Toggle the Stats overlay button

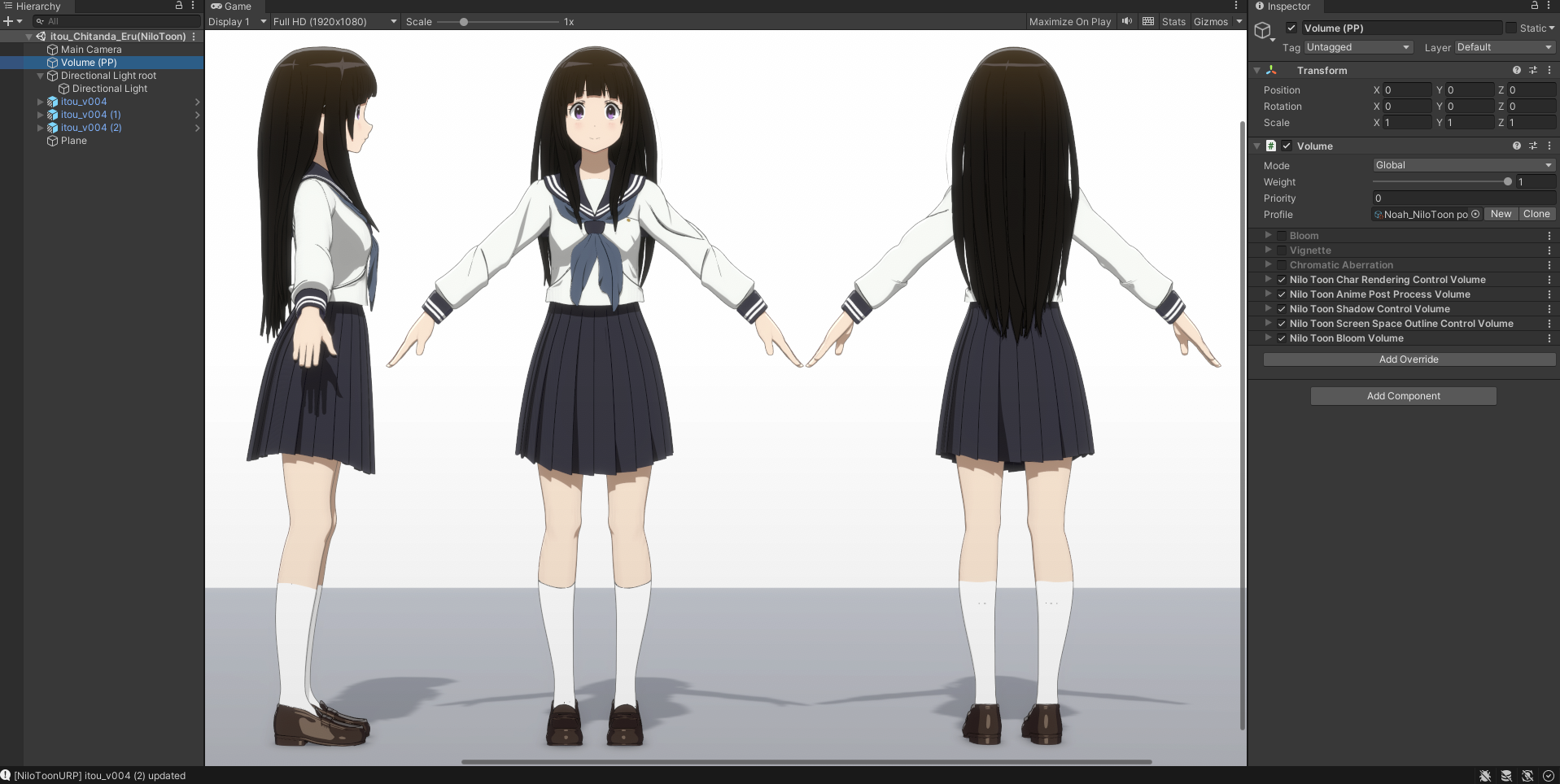point(1173,22)
